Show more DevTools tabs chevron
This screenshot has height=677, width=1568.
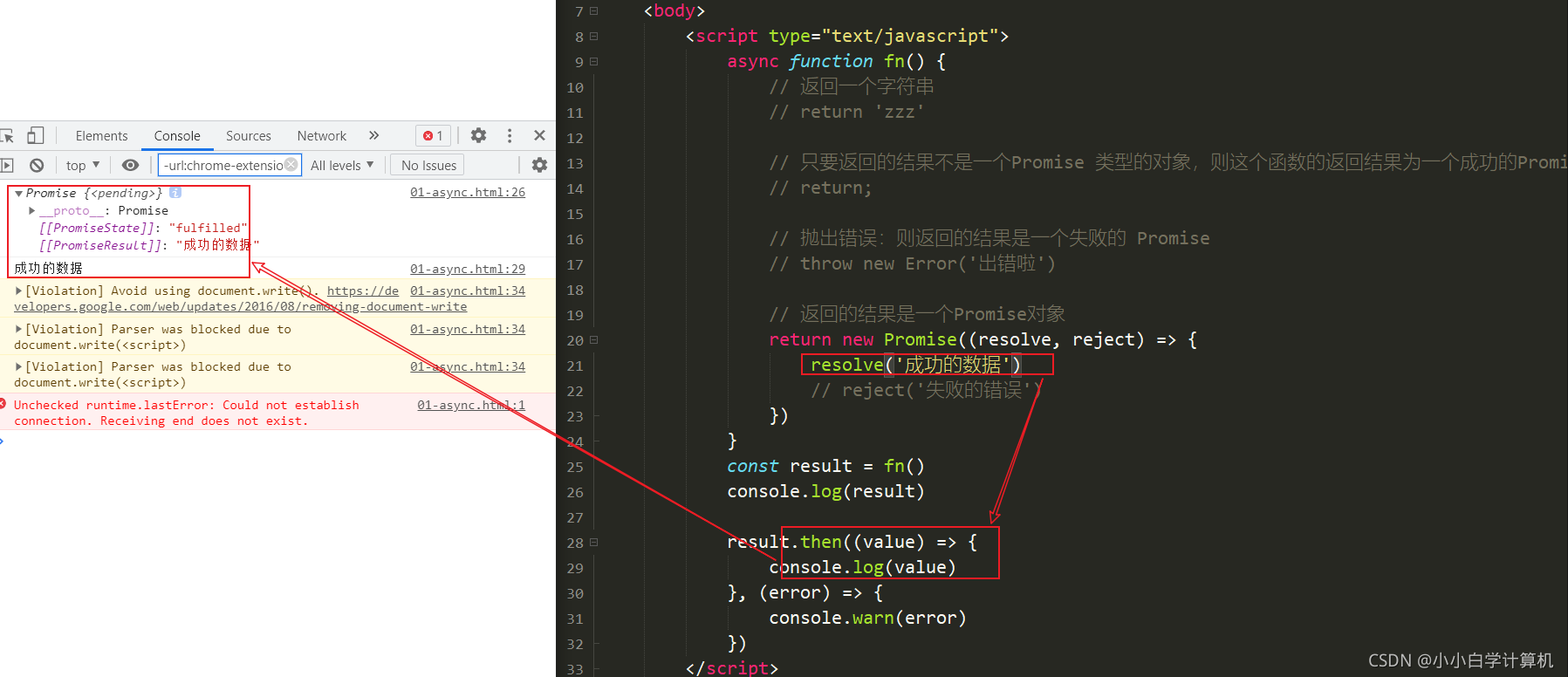coord(373,135)
